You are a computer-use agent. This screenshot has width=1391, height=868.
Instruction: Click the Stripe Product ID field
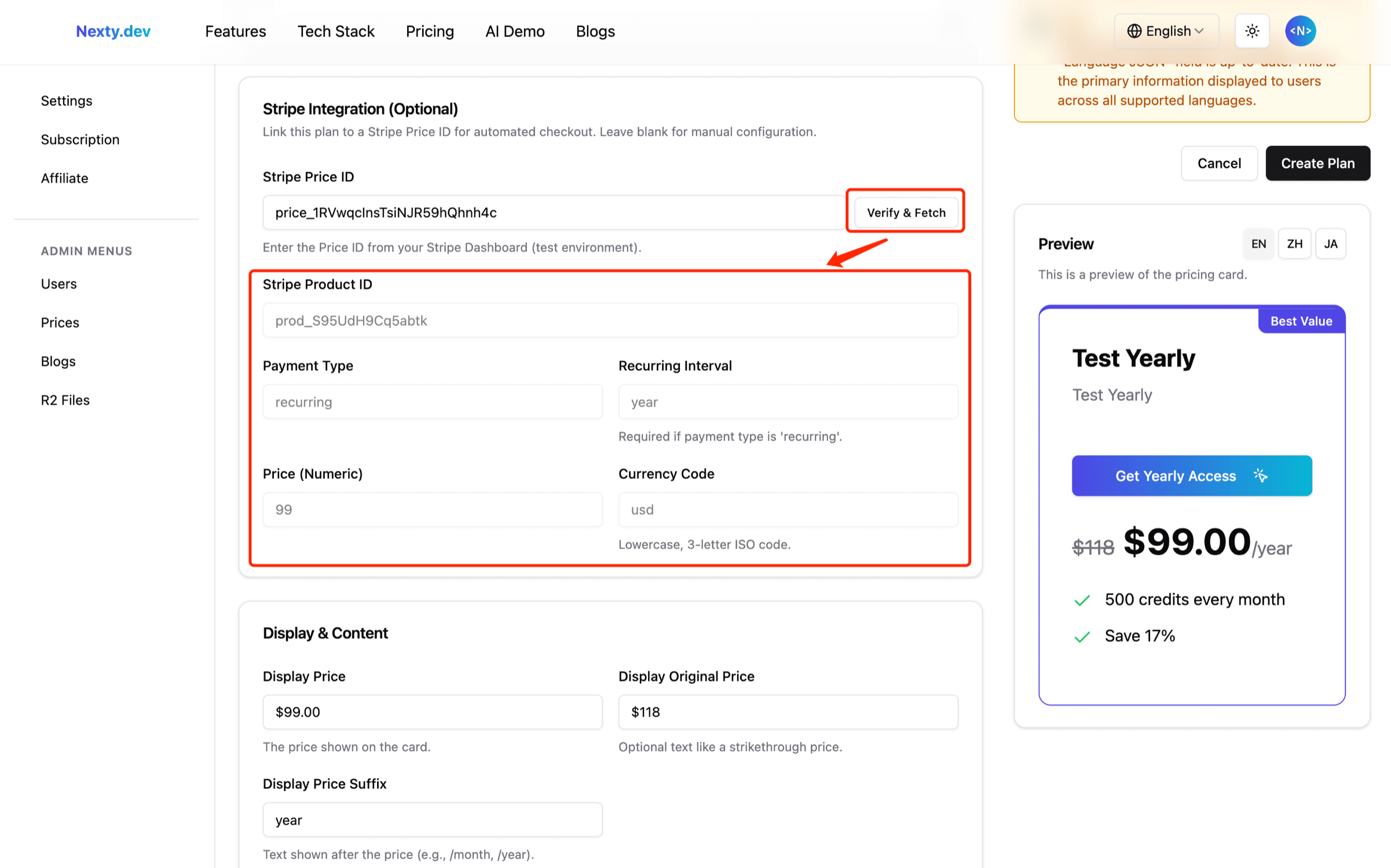(x=610, y=320)
